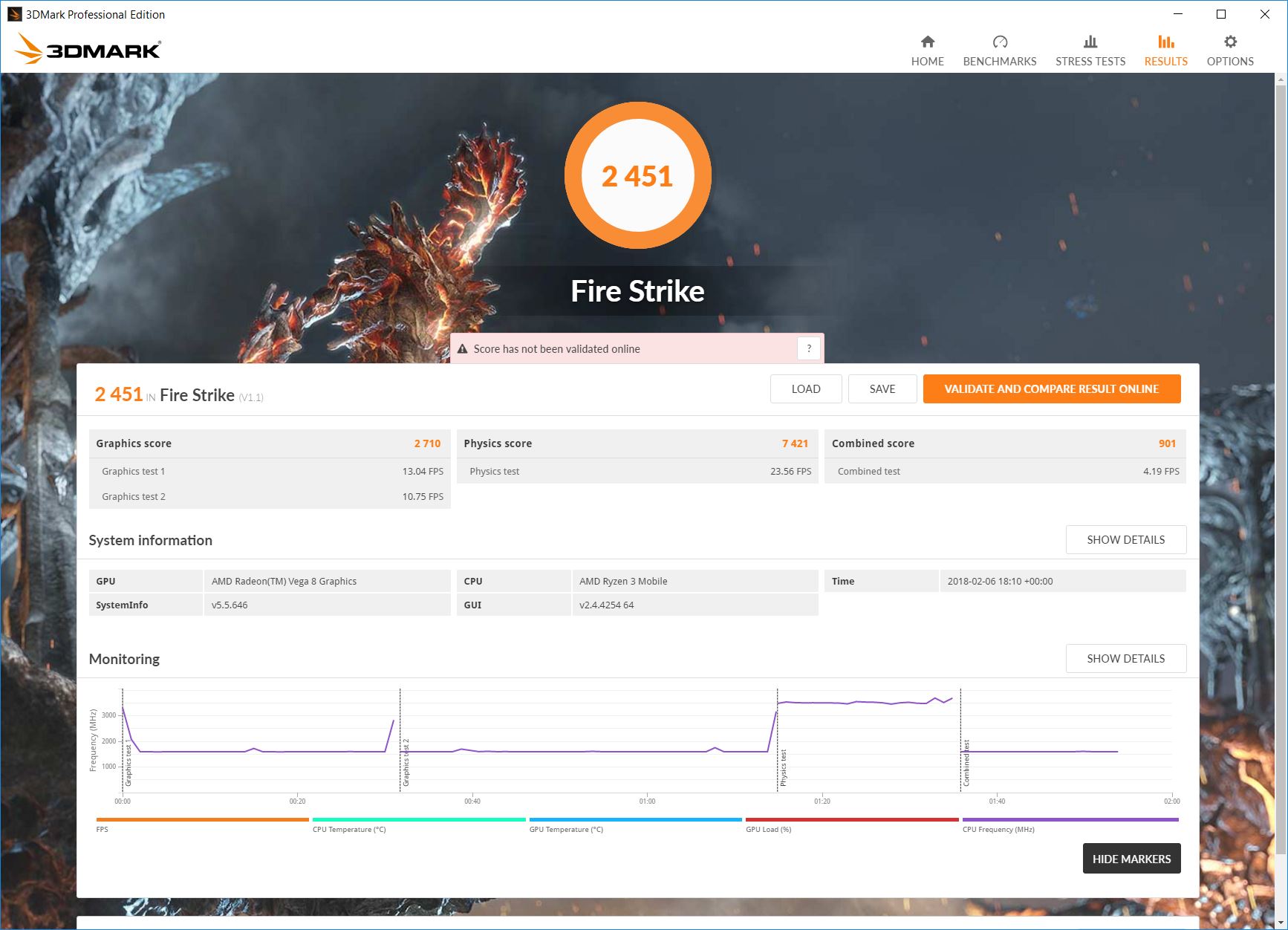1288x930 pixels.
Task: Expand Monitoring section with Show Details
Action: [1125, 659]
